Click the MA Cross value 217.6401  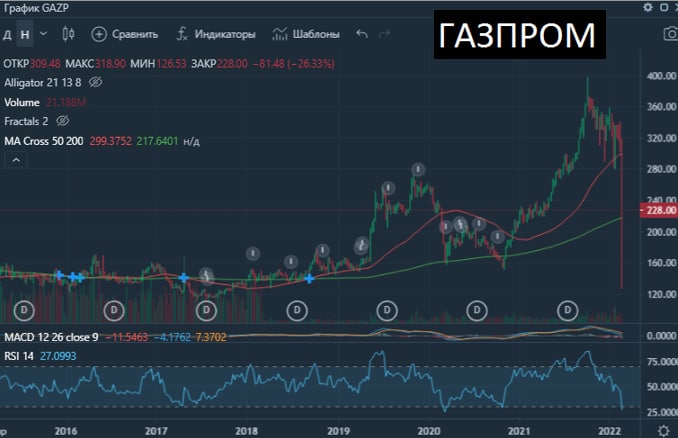[x=157, y=141]
